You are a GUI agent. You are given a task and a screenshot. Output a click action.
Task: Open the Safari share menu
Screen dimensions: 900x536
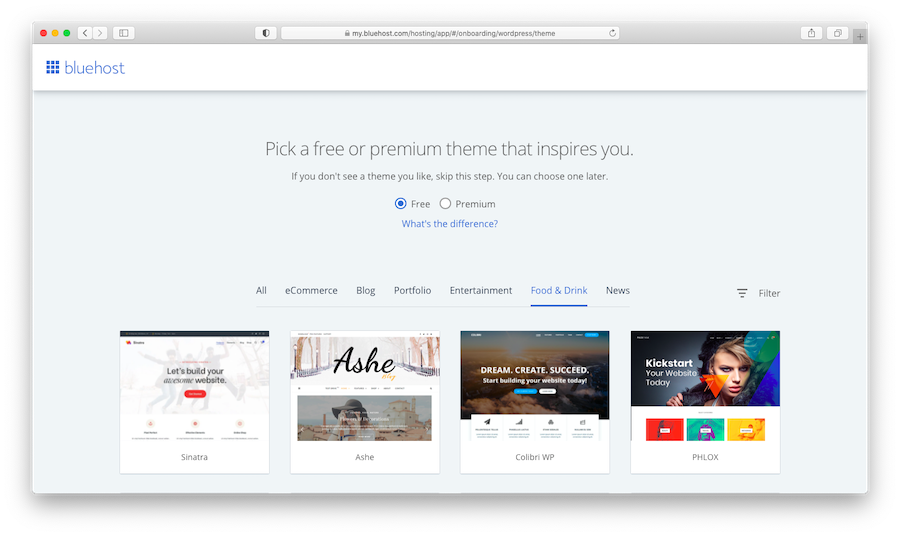811,33
